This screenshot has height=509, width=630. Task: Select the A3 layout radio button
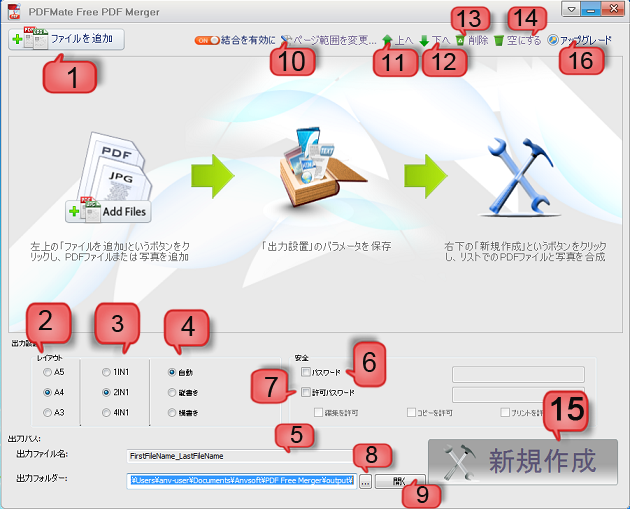pos(47,412)
